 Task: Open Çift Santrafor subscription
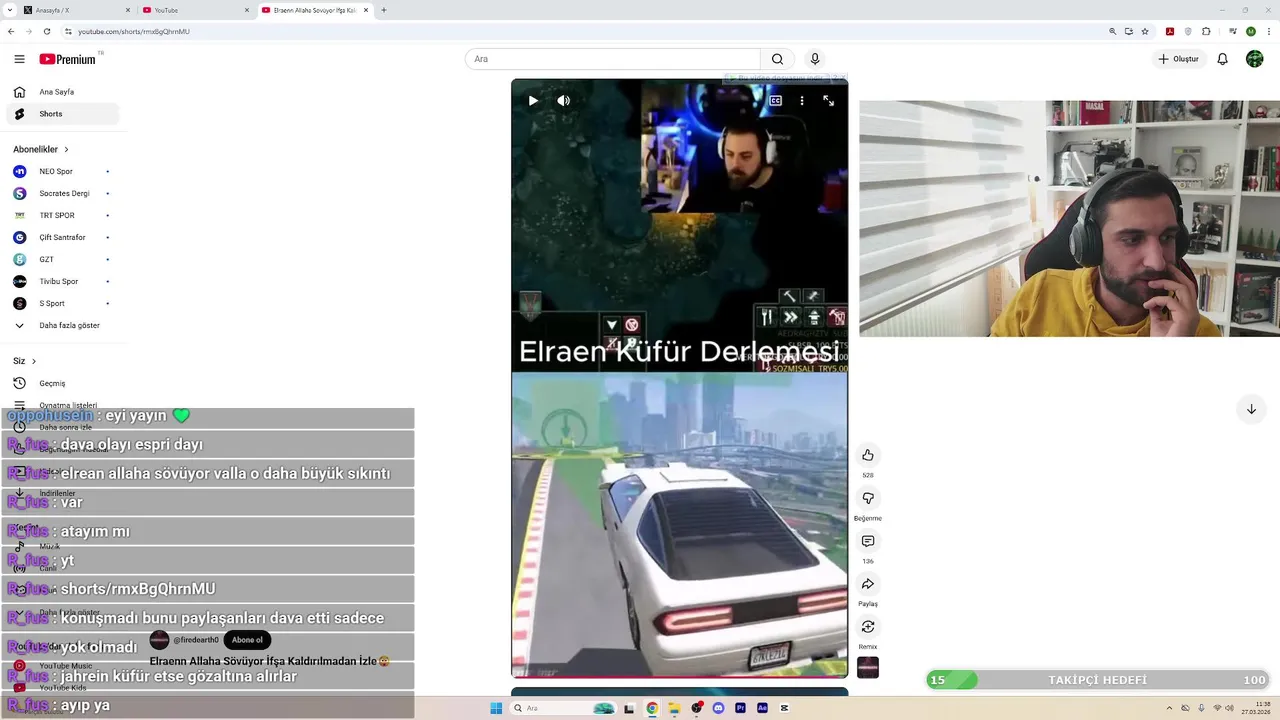pos(62,237)
